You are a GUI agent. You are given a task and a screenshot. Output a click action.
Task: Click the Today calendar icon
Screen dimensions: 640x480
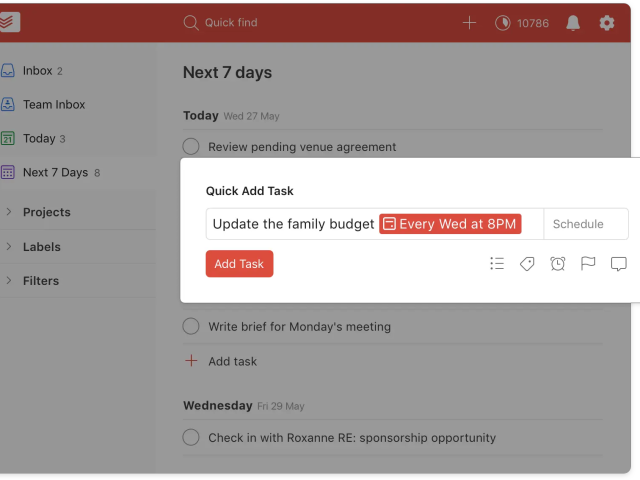tap(8, 138)
